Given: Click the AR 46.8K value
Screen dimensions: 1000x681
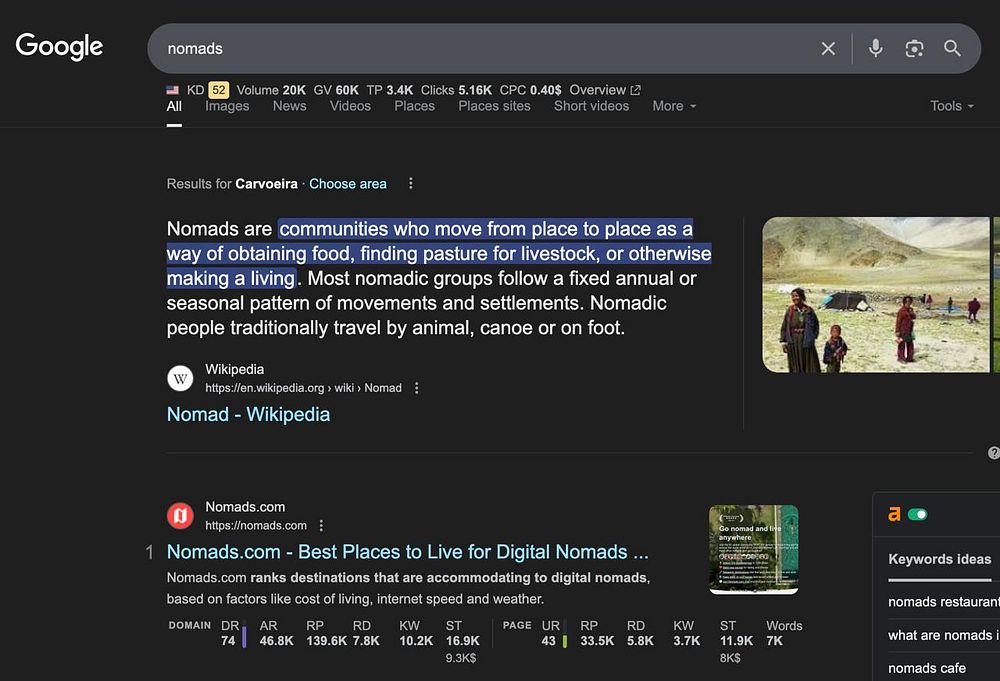Looking at the screenshot, I should [276, 633].
